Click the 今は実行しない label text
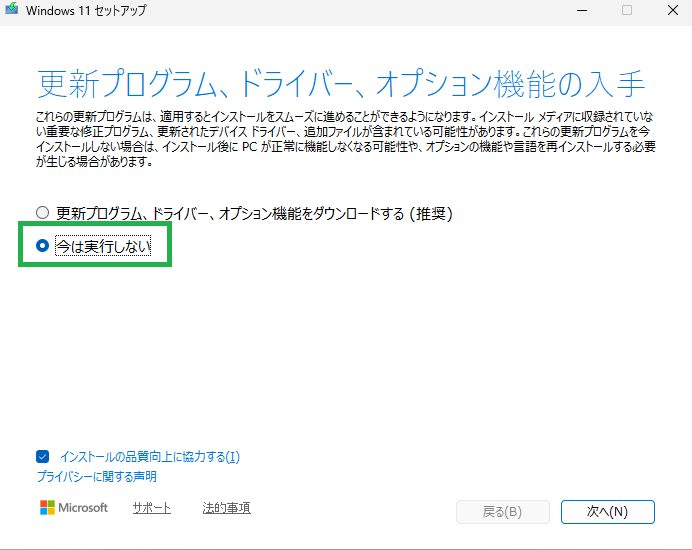Image resolution: width=692 pixels, height=550 pixels. (x=103, y=245)
